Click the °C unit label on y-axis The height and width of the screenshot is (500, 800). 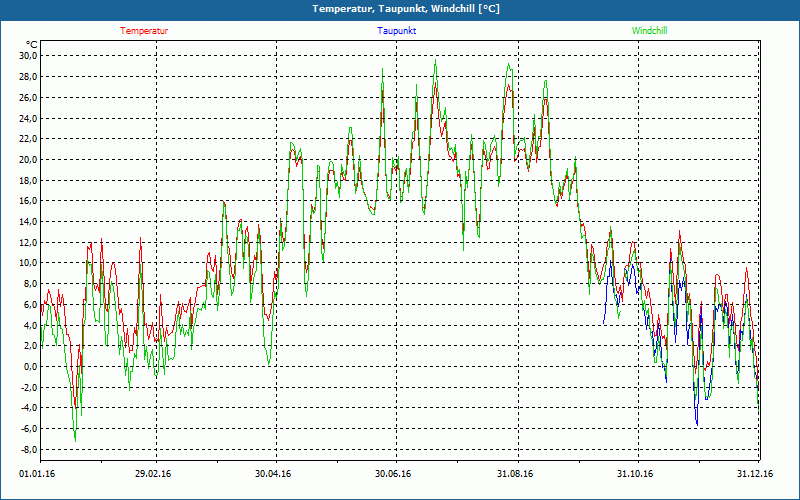[x=32, y=44]
